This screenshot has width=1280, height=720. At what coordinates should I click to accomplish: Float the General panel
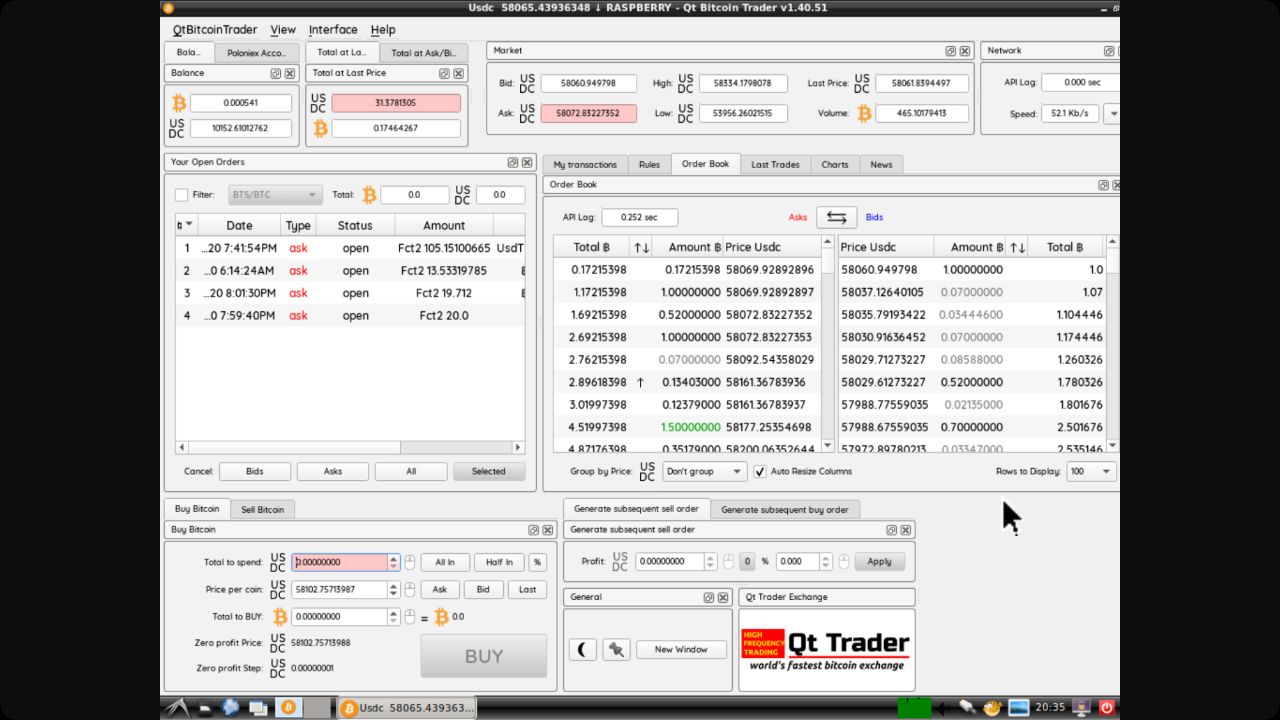[x=709, y=597]
